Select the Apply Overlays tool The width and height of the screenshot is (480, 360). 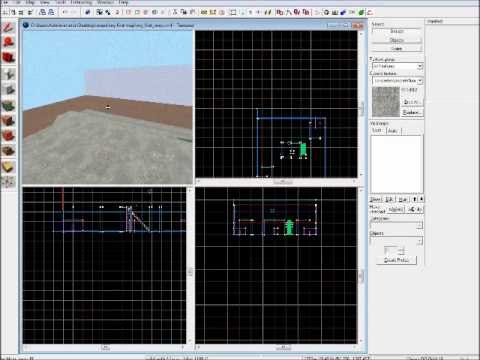click(x=9, y=151)
